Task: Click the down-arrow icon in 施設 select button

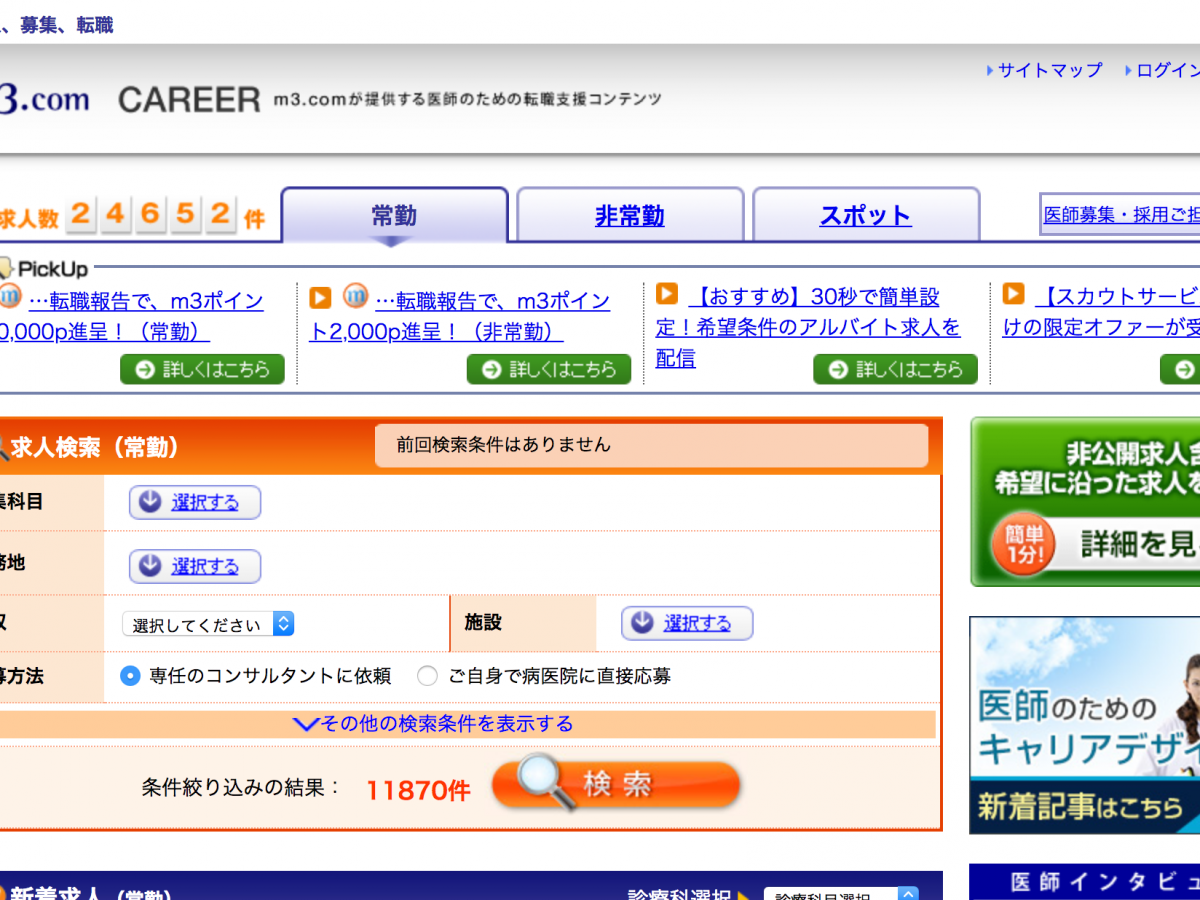Action: (642, 623)
